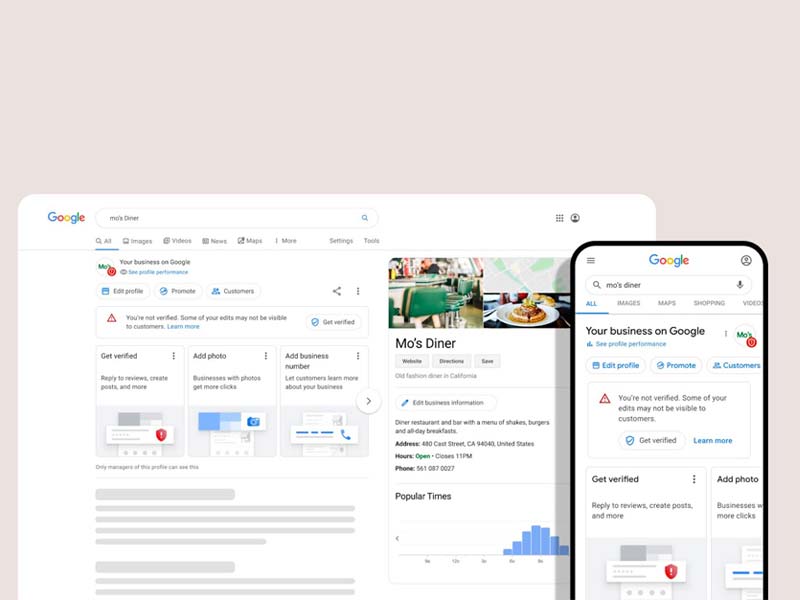This screenshot has width=800, height=600.
Task: Click into the mobile search field
Action: coord(668,285)
